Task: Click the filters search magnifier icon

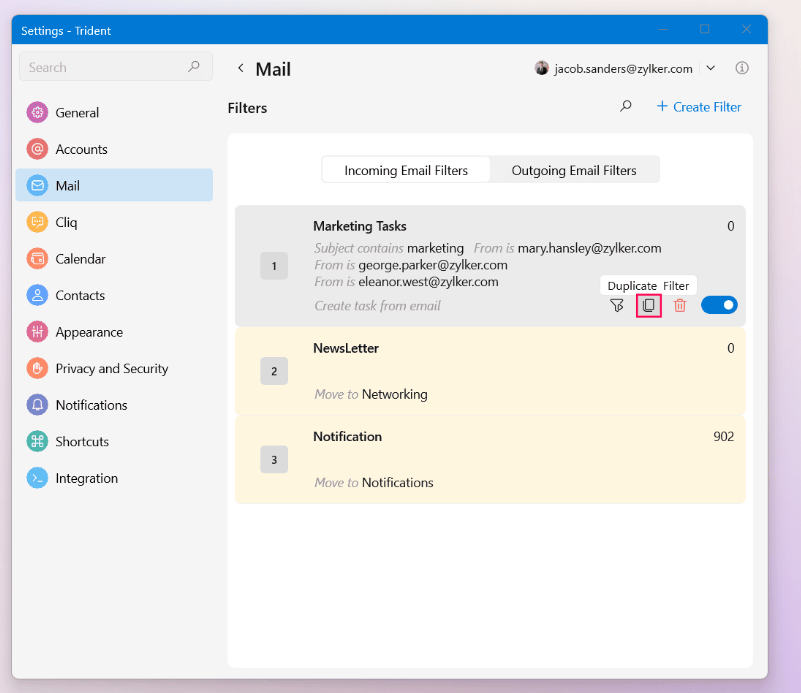Action: click(x=626, y=106)
